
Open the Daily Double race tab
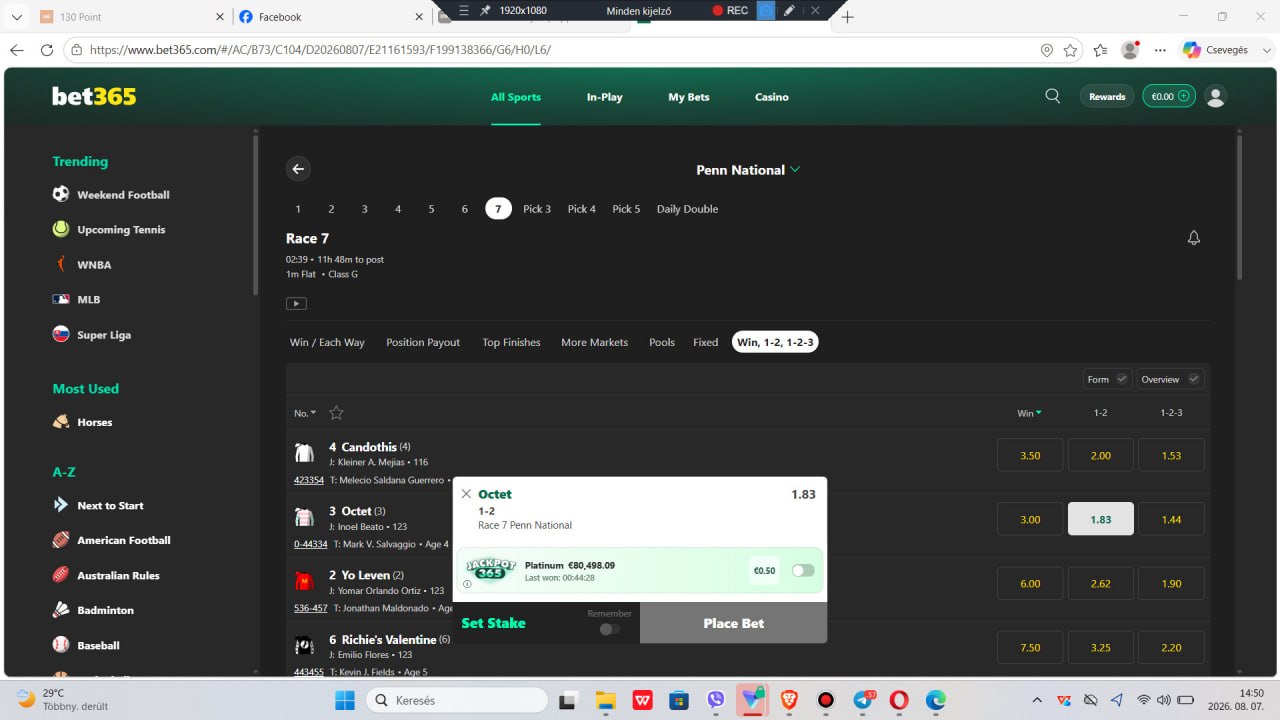coord(687,209)
